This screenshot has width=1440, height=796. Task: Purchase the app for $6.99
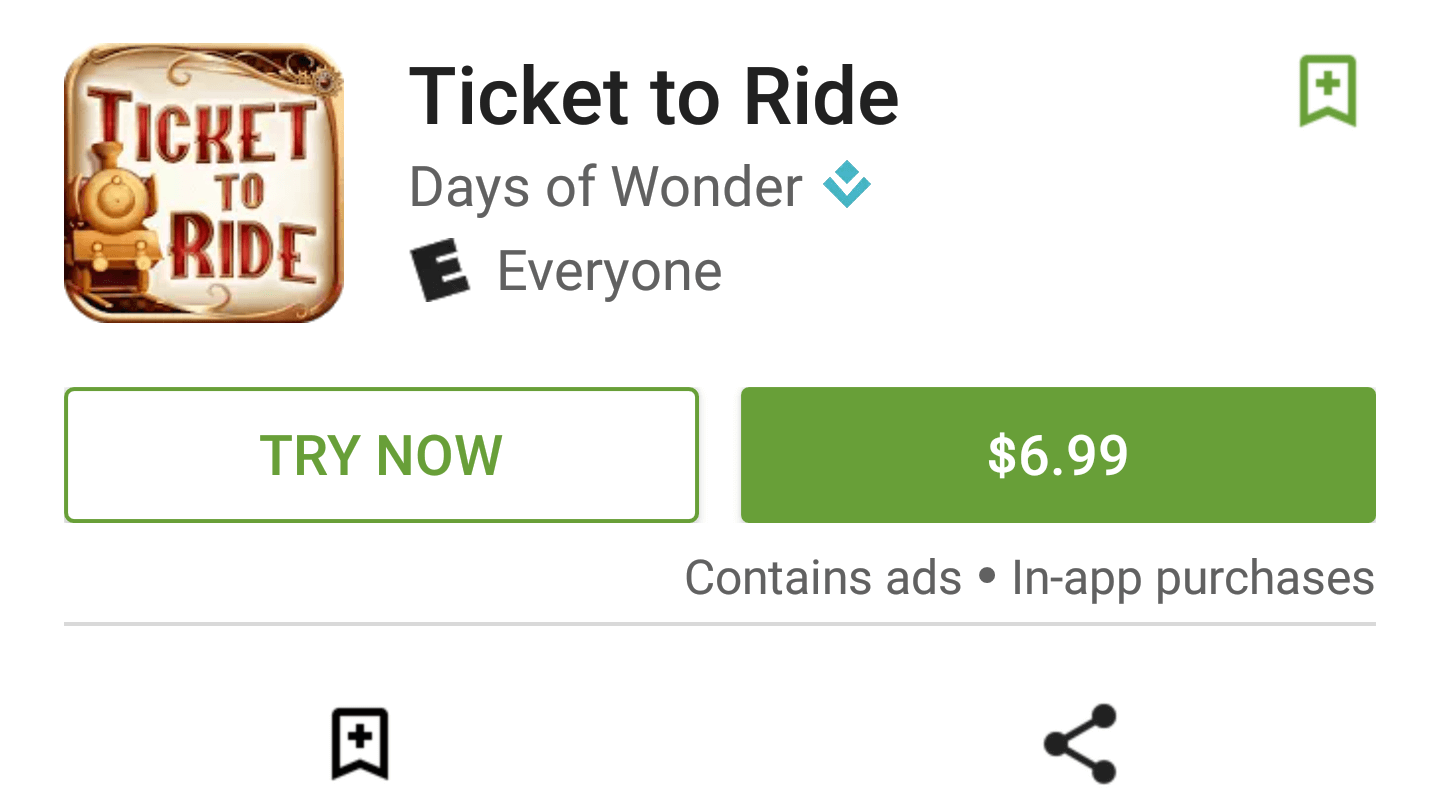click(1058, 455)
